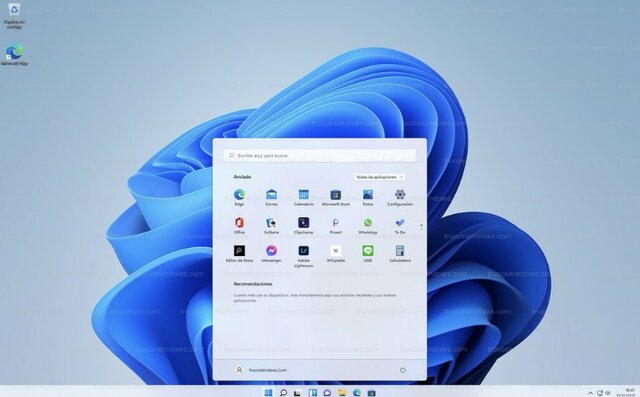Viewport: 640px width, 397px height.
Task: Open the Correo mail app
Action: (271, 197)
